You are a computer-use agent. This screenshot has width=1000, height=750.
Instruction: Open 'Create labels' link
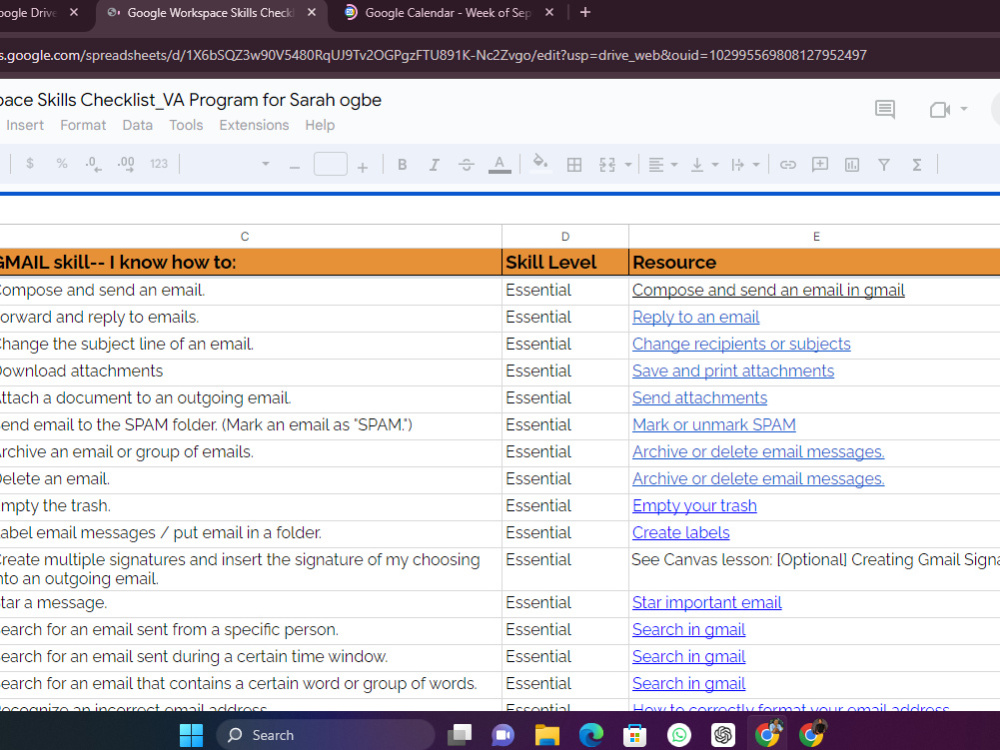[x=680, y=533]
